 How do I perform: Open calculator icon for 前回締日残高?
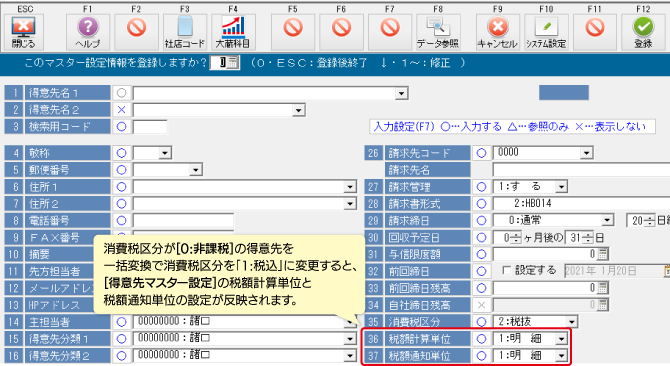pos(602,288)
